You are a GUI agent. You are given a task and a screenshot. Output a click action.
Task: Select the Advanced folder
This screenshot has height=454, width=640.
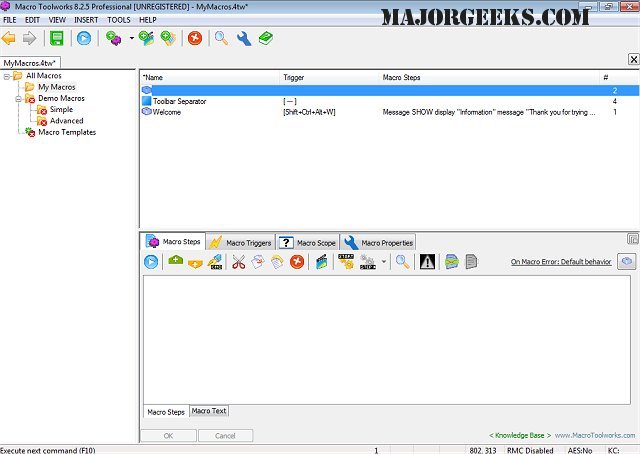67,121
